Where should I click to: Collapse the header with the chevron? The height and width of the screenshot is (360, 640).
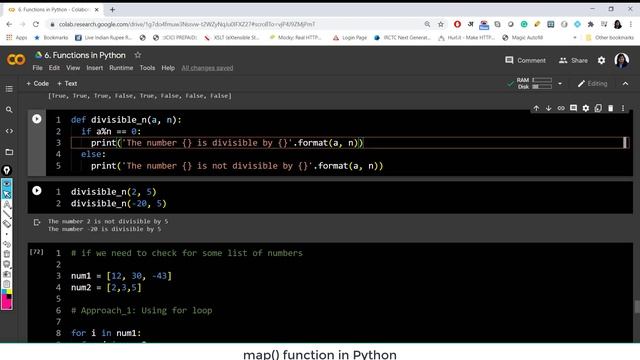[x=625, y=83]
